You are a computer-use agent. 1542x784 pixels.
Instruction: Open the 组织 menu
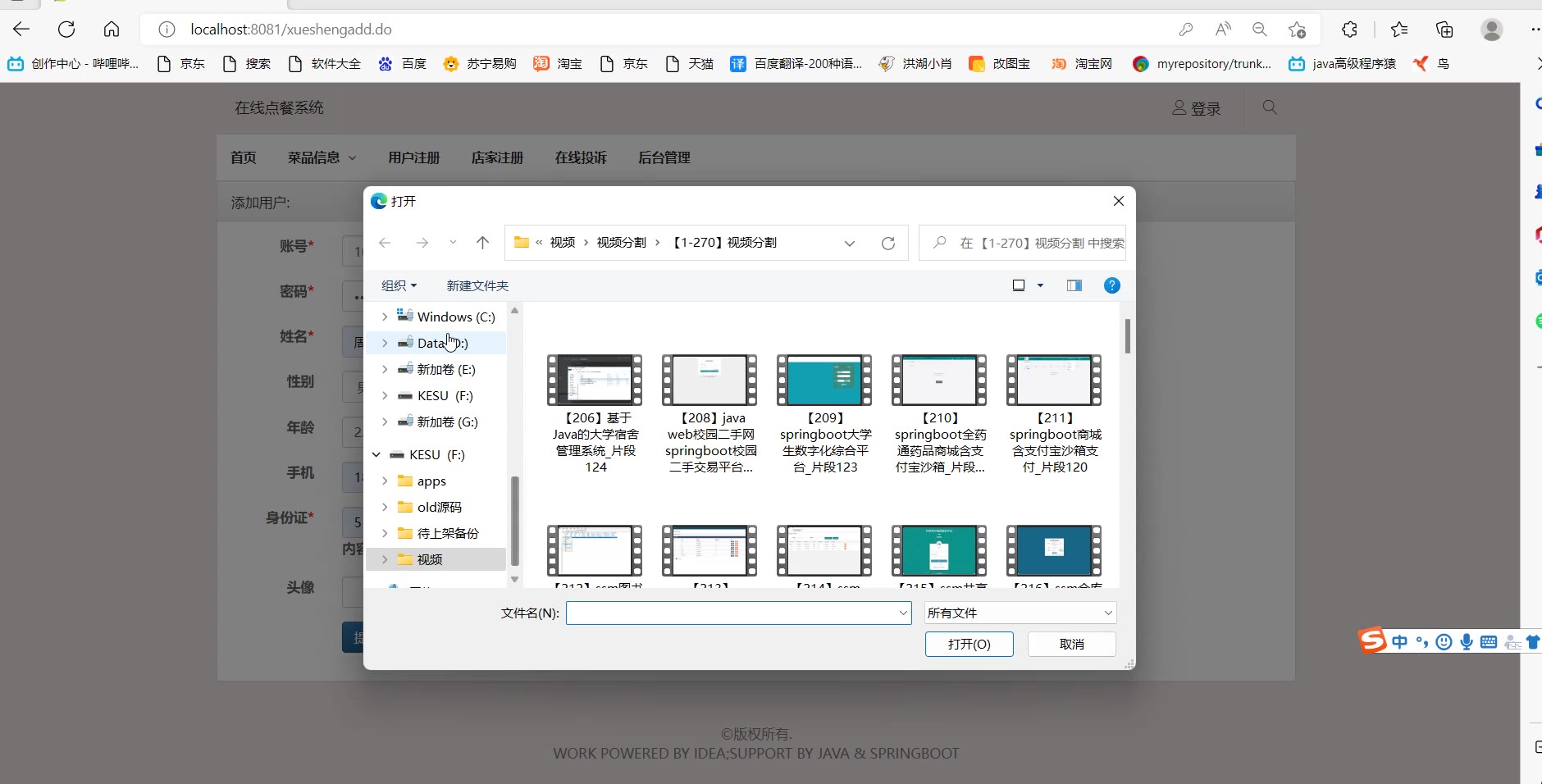[x=399, y=285]
